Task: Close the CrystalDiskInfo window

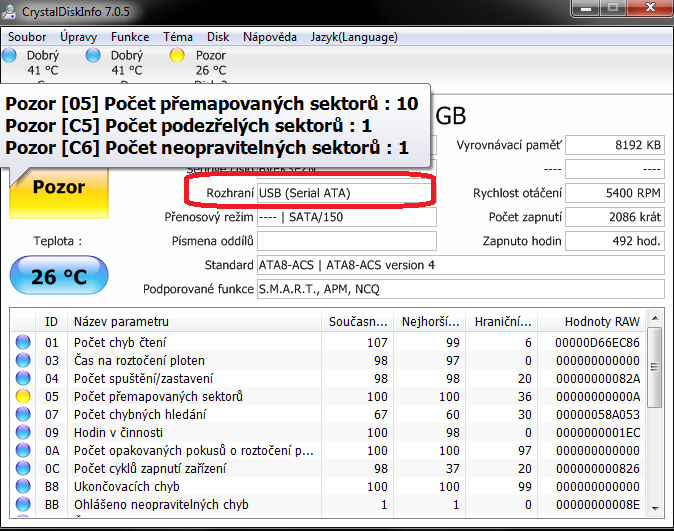Action: [x=650, y=8]
